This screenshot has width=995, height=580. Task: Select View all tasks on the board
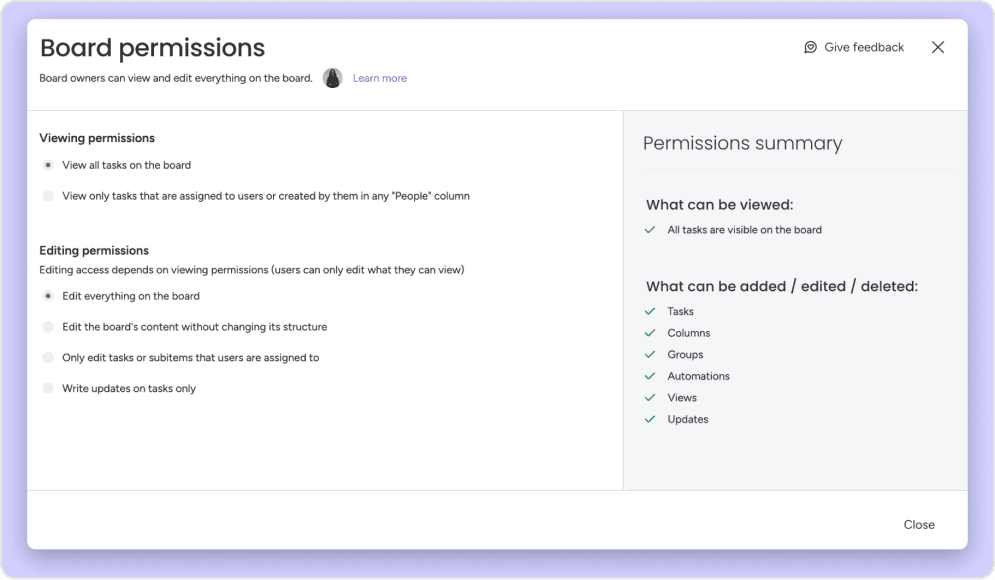[48, 165]
